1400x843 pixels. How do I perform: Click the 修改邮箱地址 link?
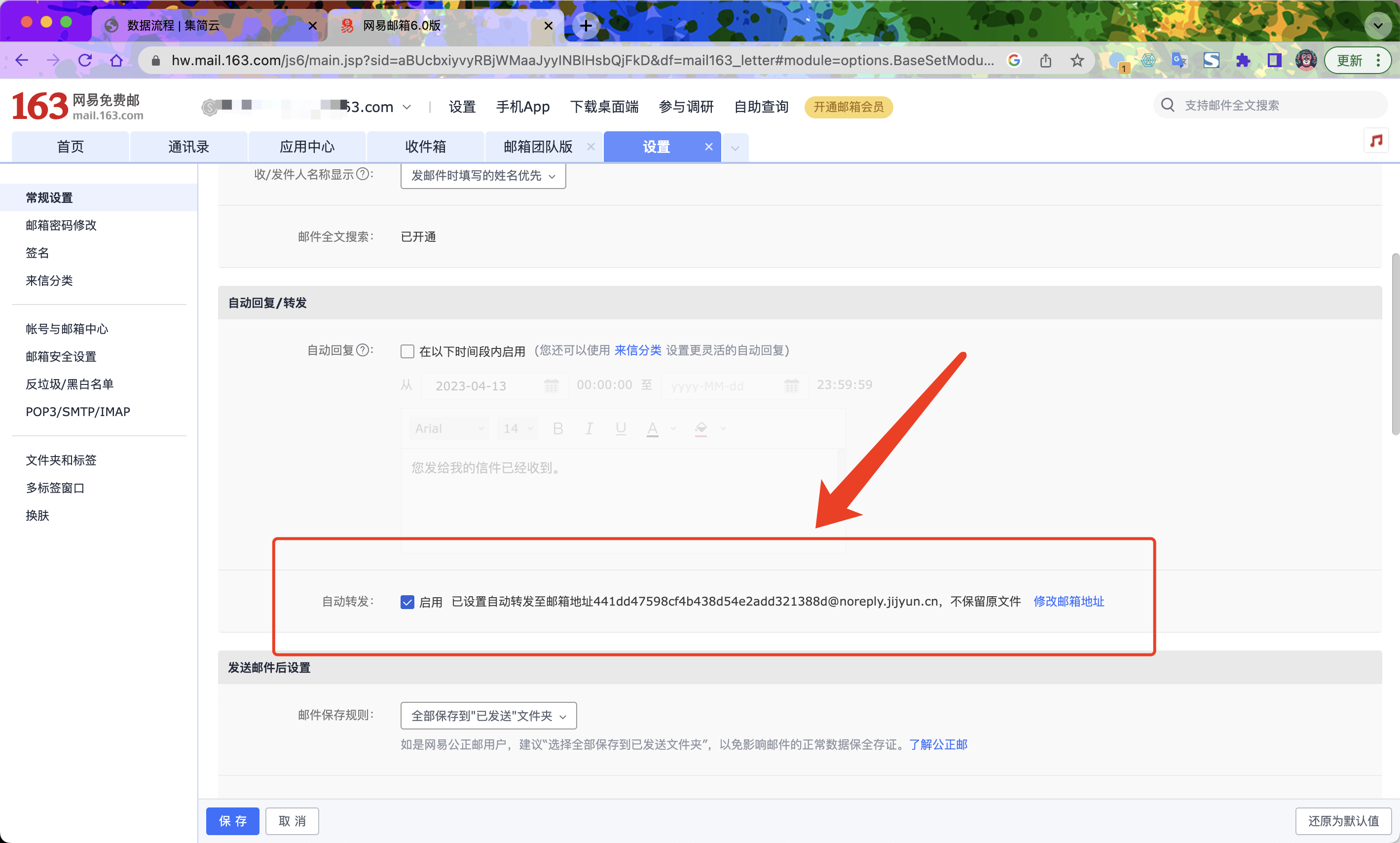click(1068, 601)
